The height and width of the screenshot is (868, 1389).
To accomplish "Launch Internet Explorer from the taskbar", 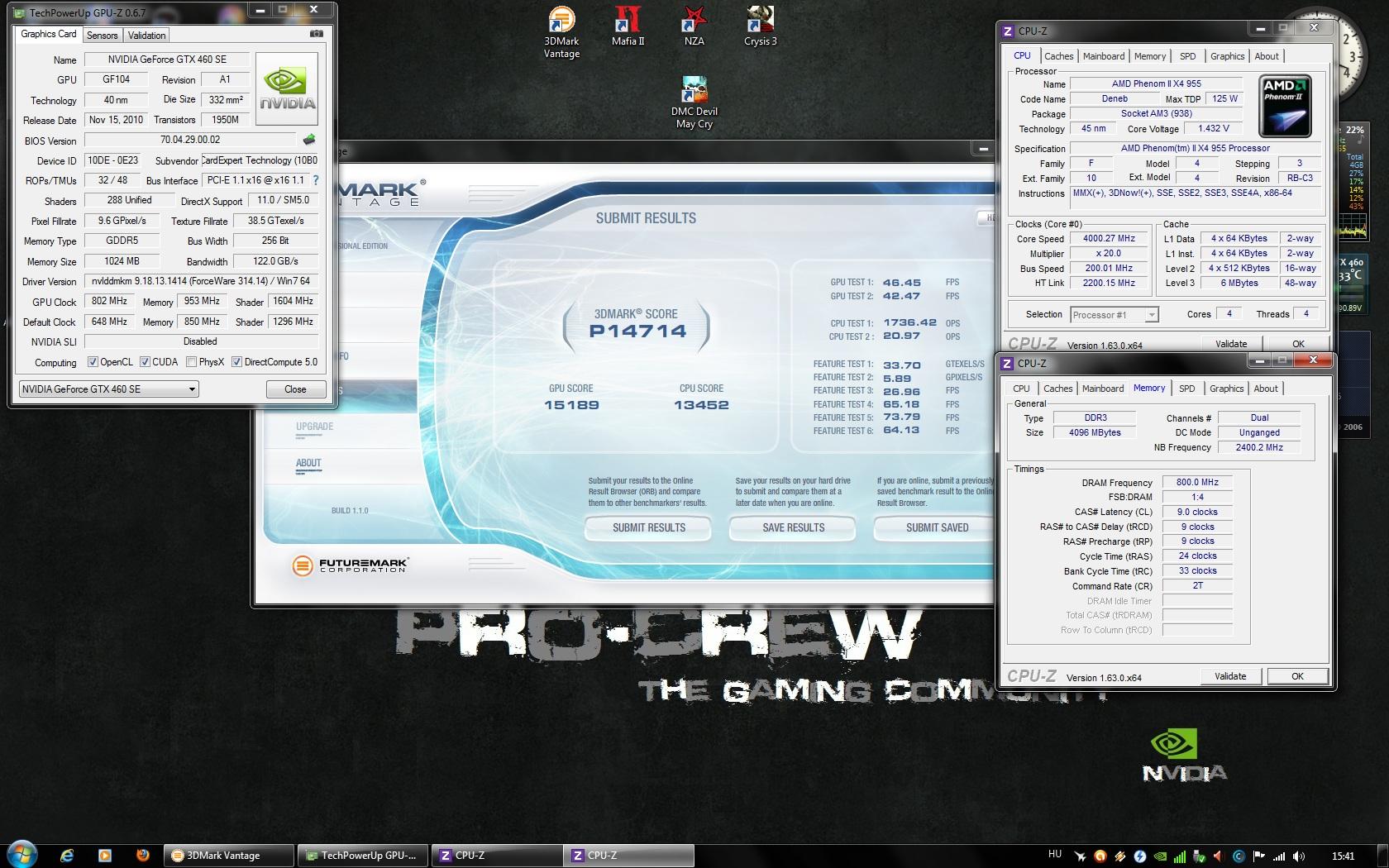I will point(67,856).
